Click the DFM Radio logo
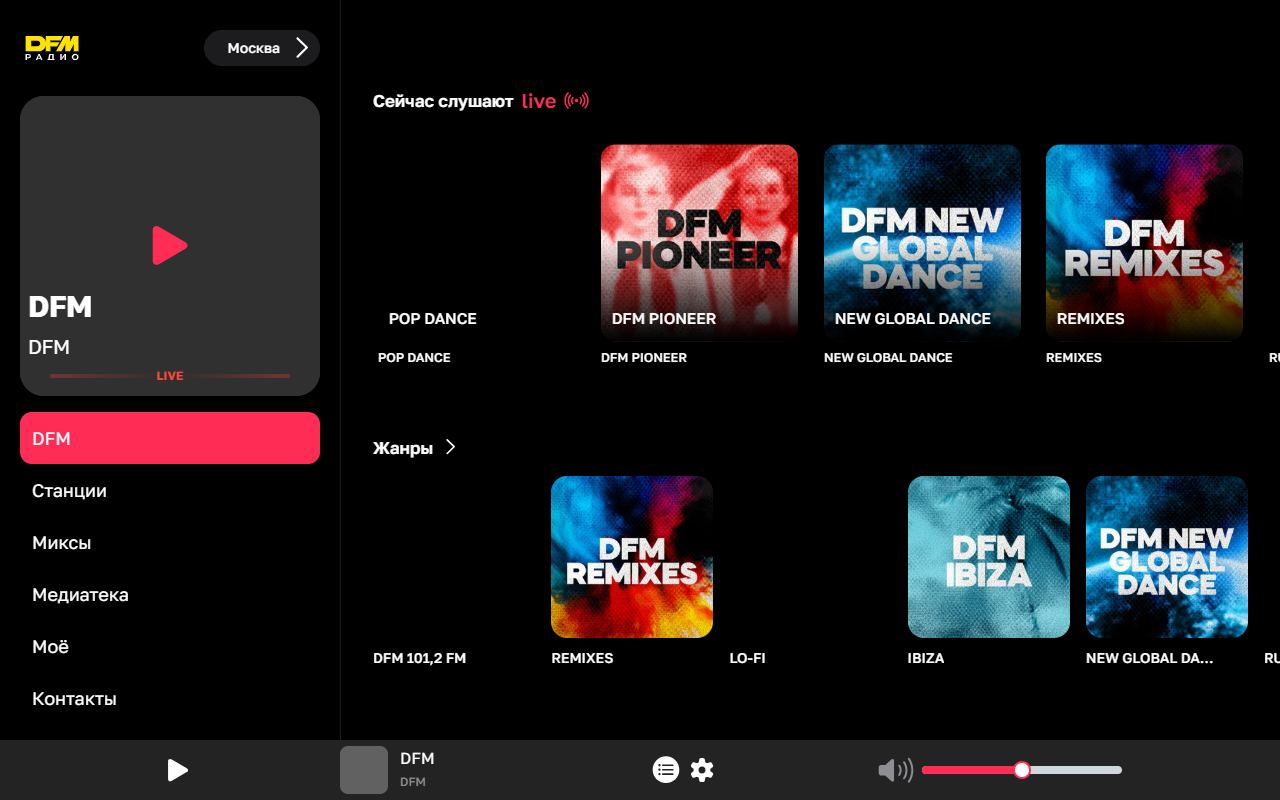Image resolution: width=1280 pixels, height=800 pixels. (52, 48)
